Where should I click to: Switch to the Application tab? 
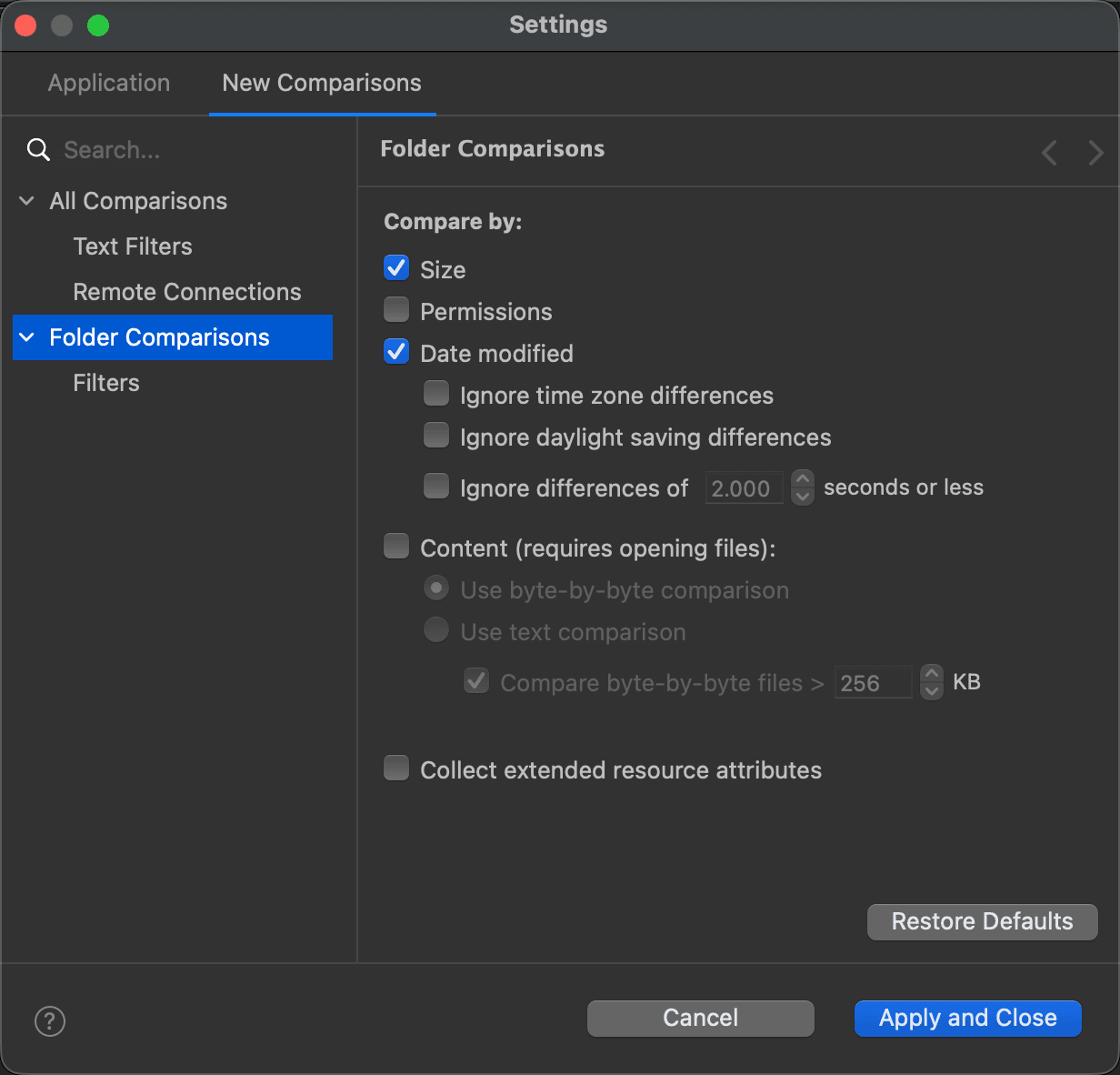(109, 83)
